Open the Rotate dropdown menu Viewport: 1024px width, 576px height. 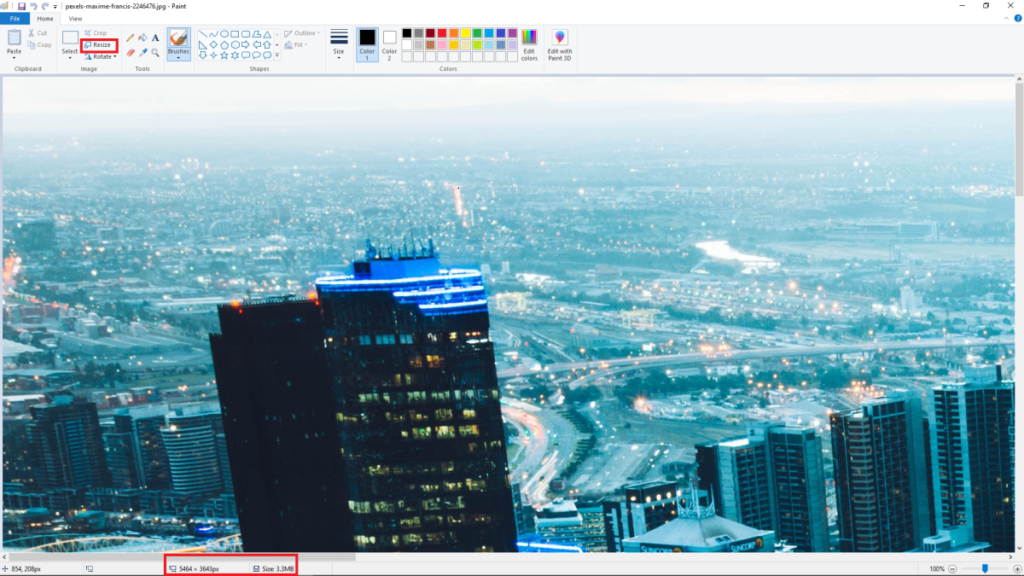pos(101,57)
